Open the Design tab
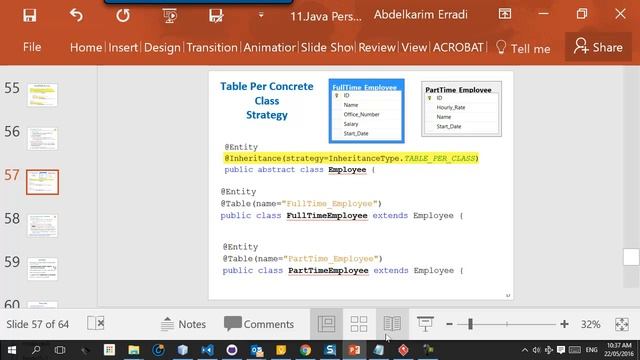Image resolution: width=640 pixels, height=360 pixels. tap(162, 47)
